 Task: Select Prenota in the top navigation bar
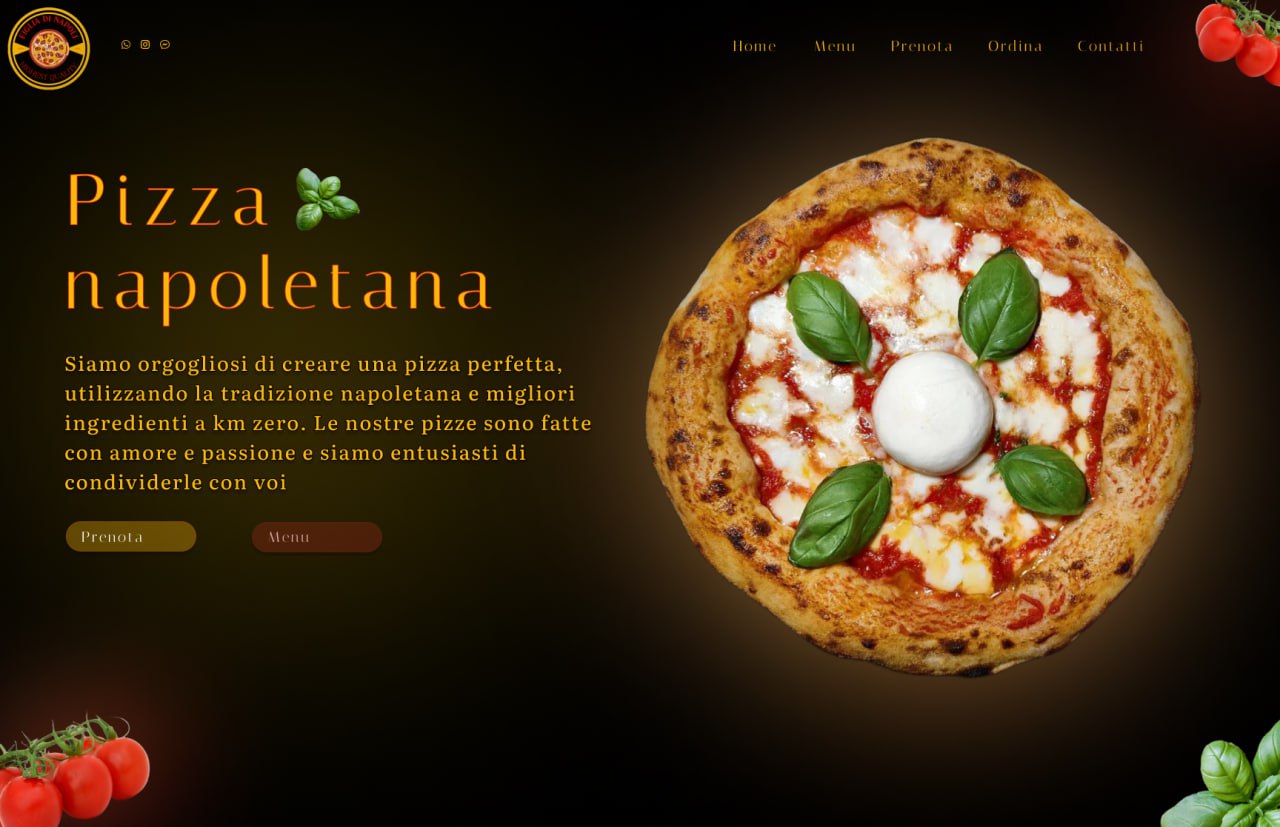point(921,46)
